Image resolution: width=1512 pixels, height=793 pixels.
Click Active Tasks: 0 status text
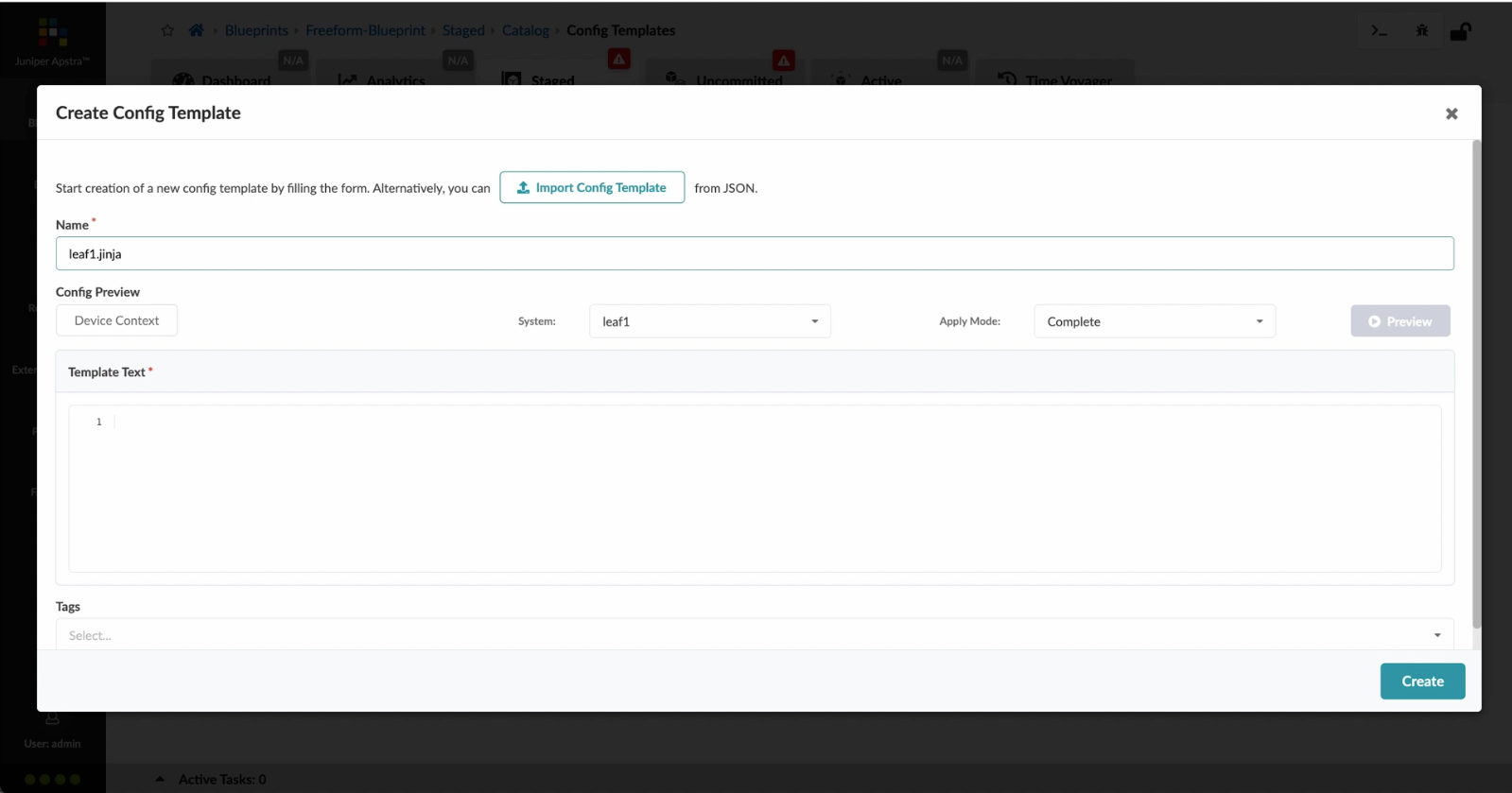pyautogui.click(x=222, y=779)
